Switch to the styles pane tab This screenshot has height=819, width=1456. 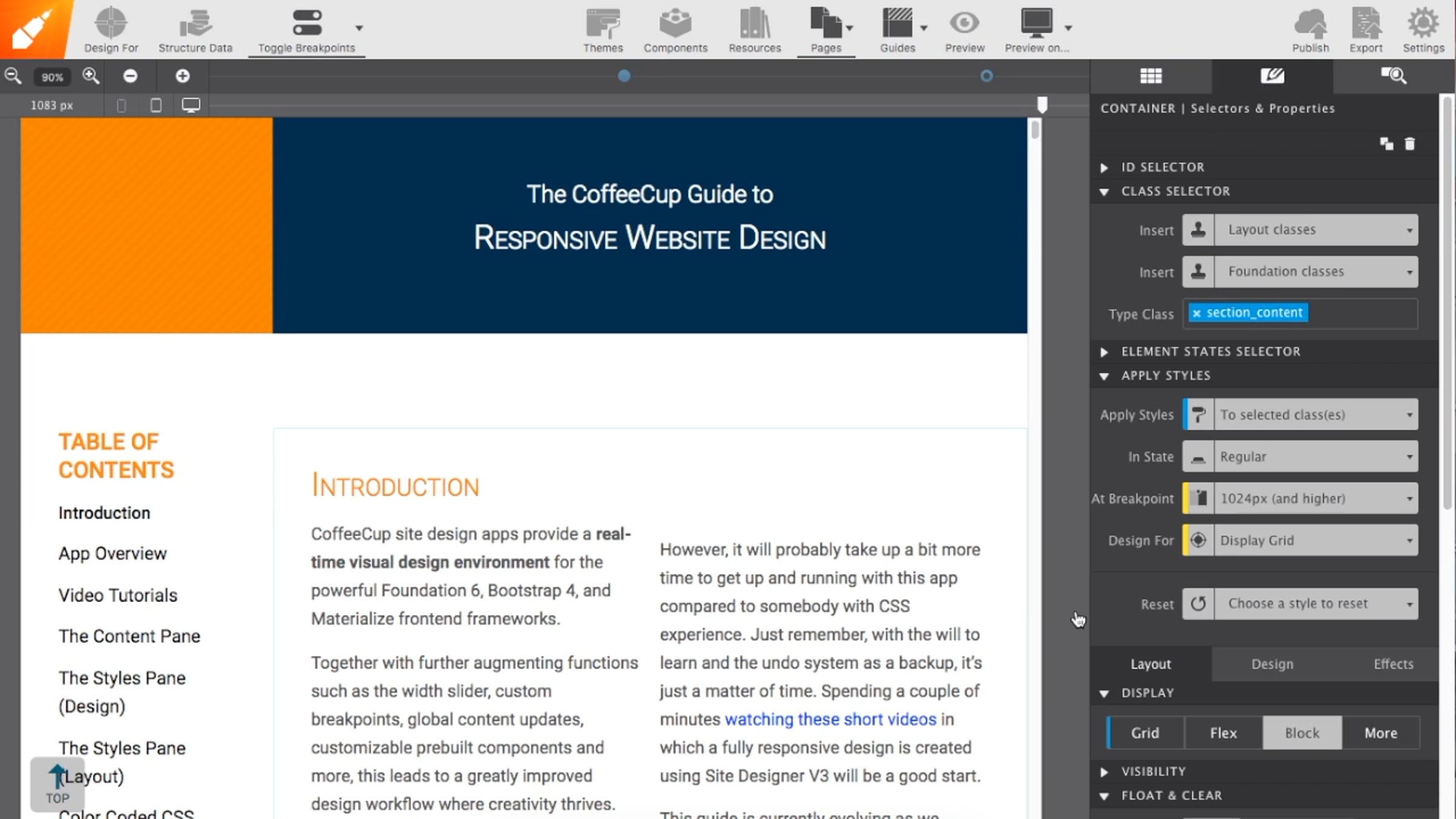1272,76
